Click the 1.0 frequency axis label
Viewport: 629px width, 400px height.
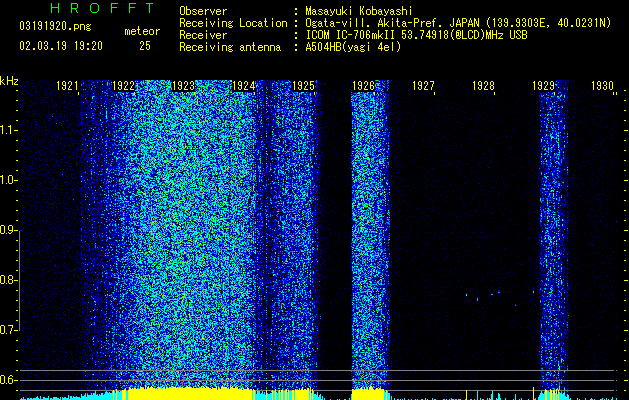pyautogui.click(x=7, y=180)
